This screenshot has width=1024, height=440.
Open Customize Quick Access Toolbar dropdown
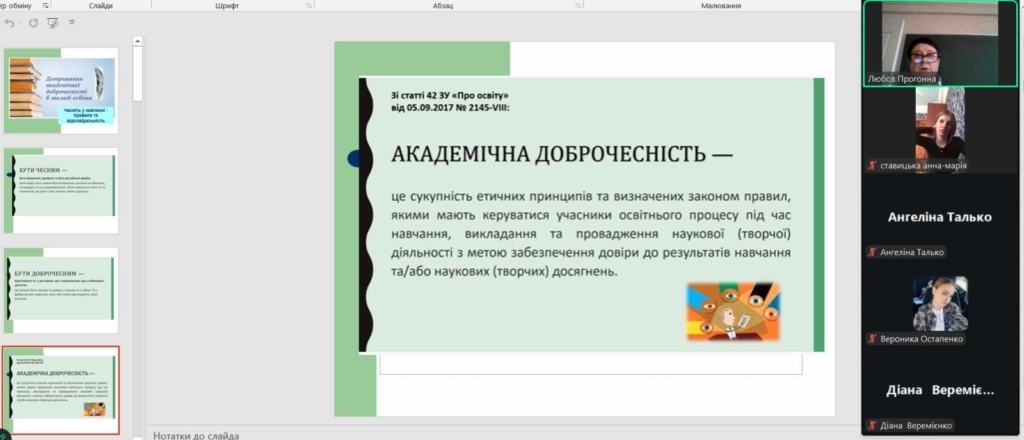72,22
